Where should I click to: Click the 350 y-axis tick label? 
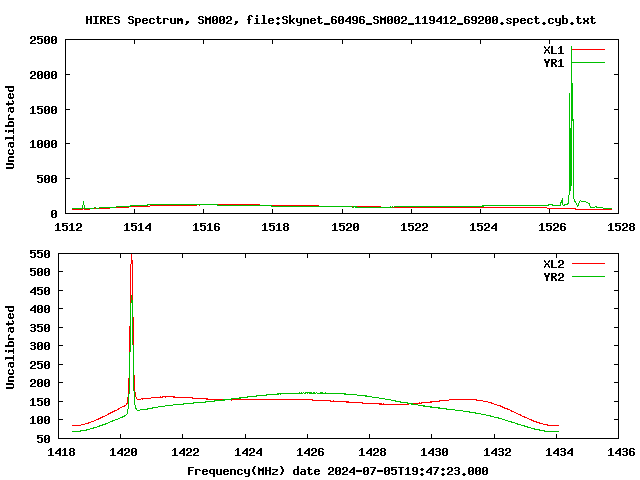pos(40,328)
